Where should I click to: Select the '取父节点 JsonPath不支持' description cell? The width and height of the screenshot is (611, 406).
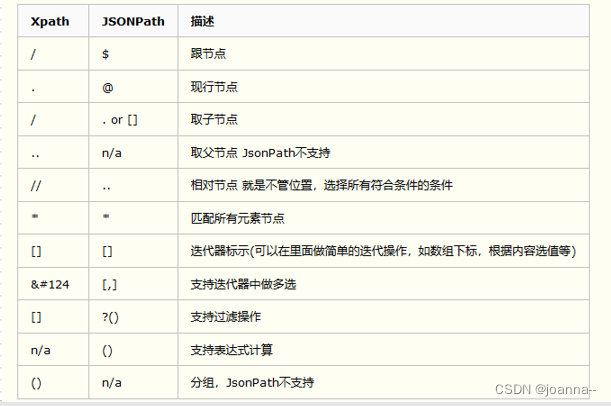click(x=383, y=152)
